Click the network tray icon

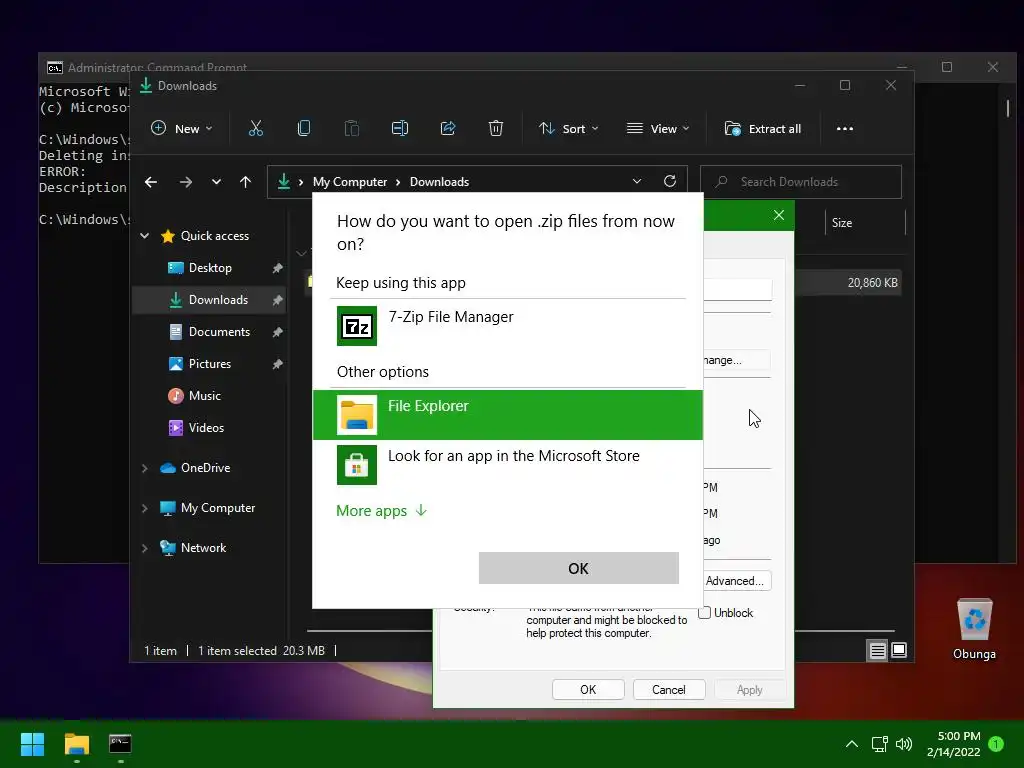point(879,744)
